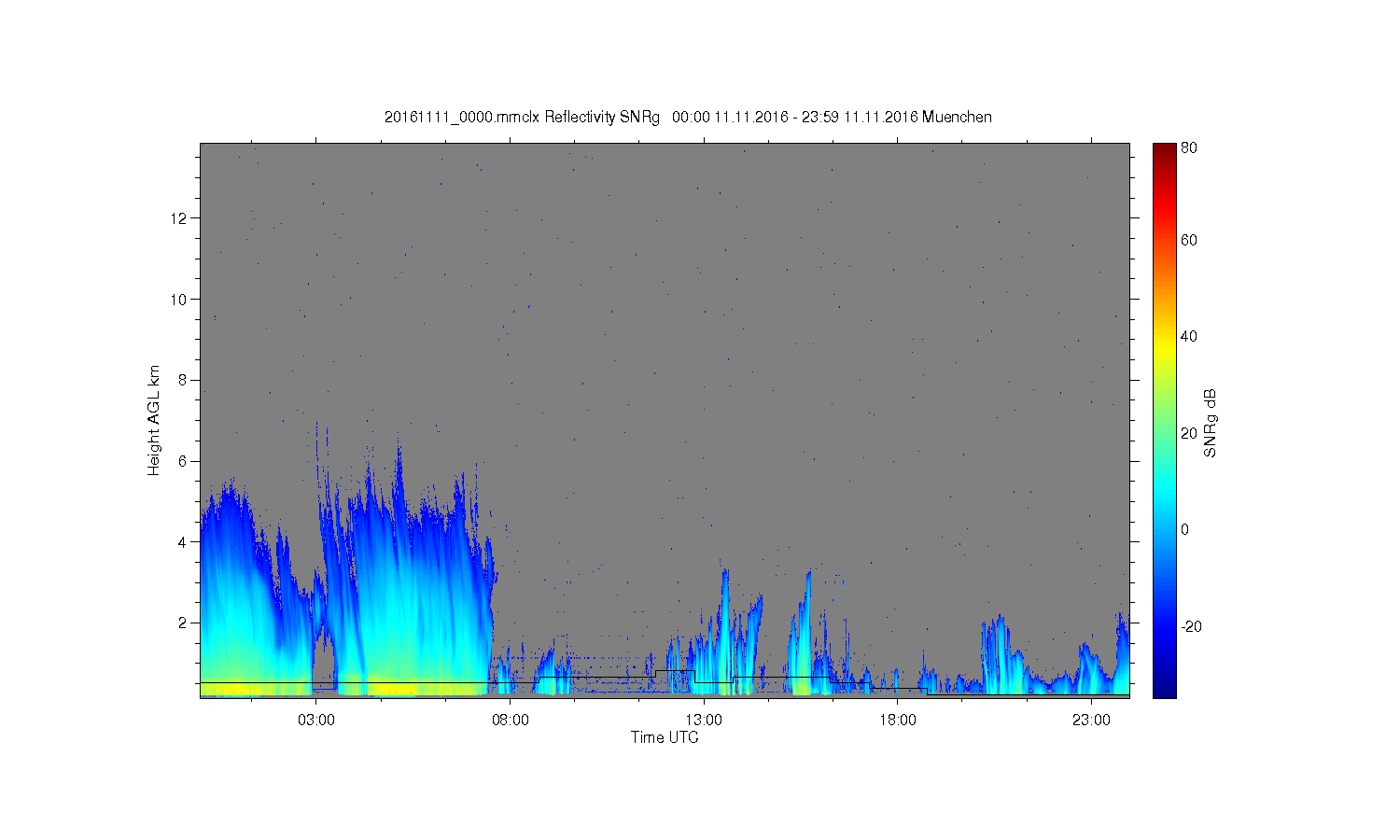Viewport: 1400px width, 840px height.
Task: Click the colorbar value "0"
Action: tap(1185, 529)
